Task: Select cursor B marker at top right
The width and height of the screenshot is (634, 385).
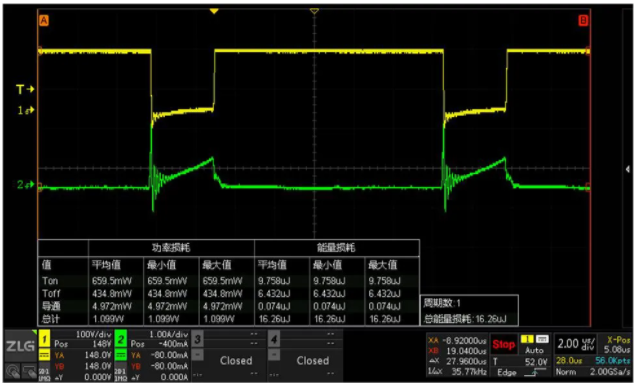Action: 583,21
